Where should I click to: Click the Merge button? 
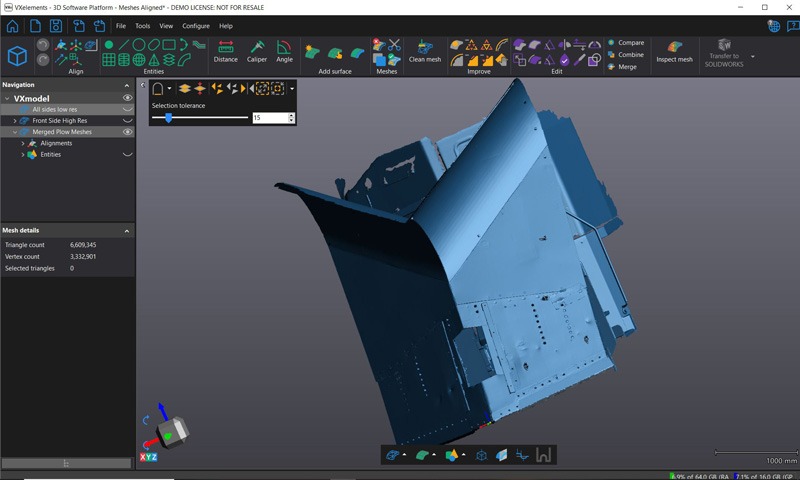click(627, 67)
